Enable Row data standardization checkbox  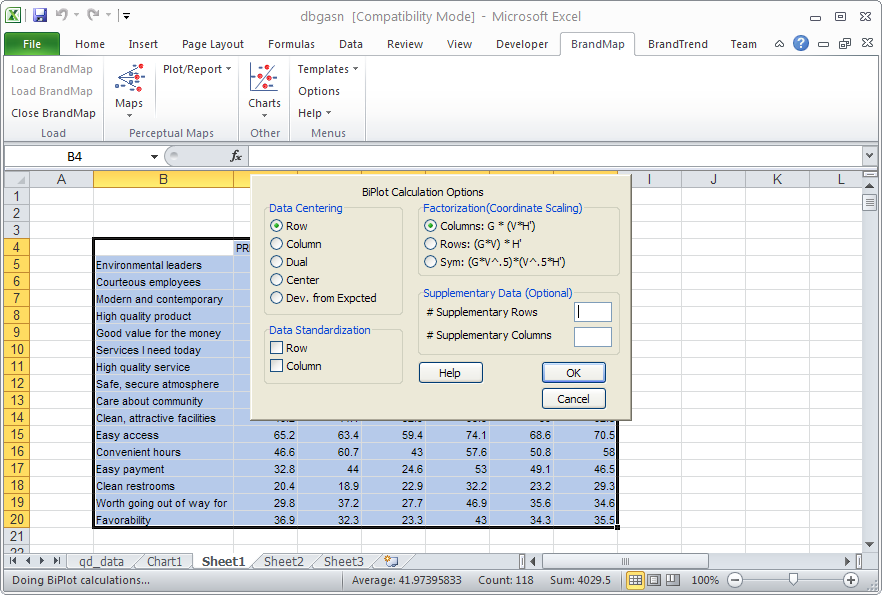pos(277,348)
